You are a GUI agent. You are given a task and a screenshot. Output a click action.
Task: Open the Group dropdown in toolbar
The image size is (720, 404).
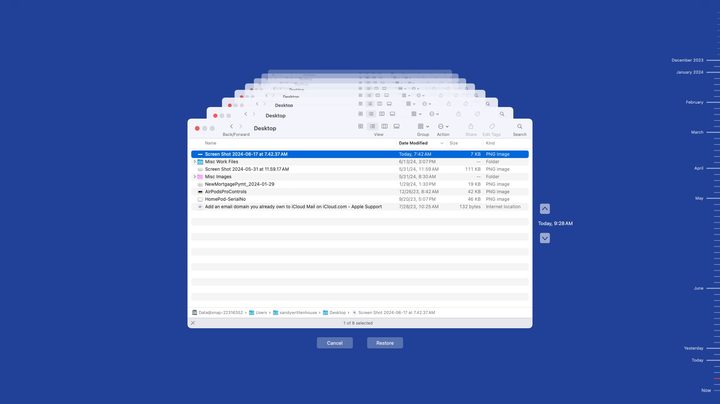click(x=423, y=126)
